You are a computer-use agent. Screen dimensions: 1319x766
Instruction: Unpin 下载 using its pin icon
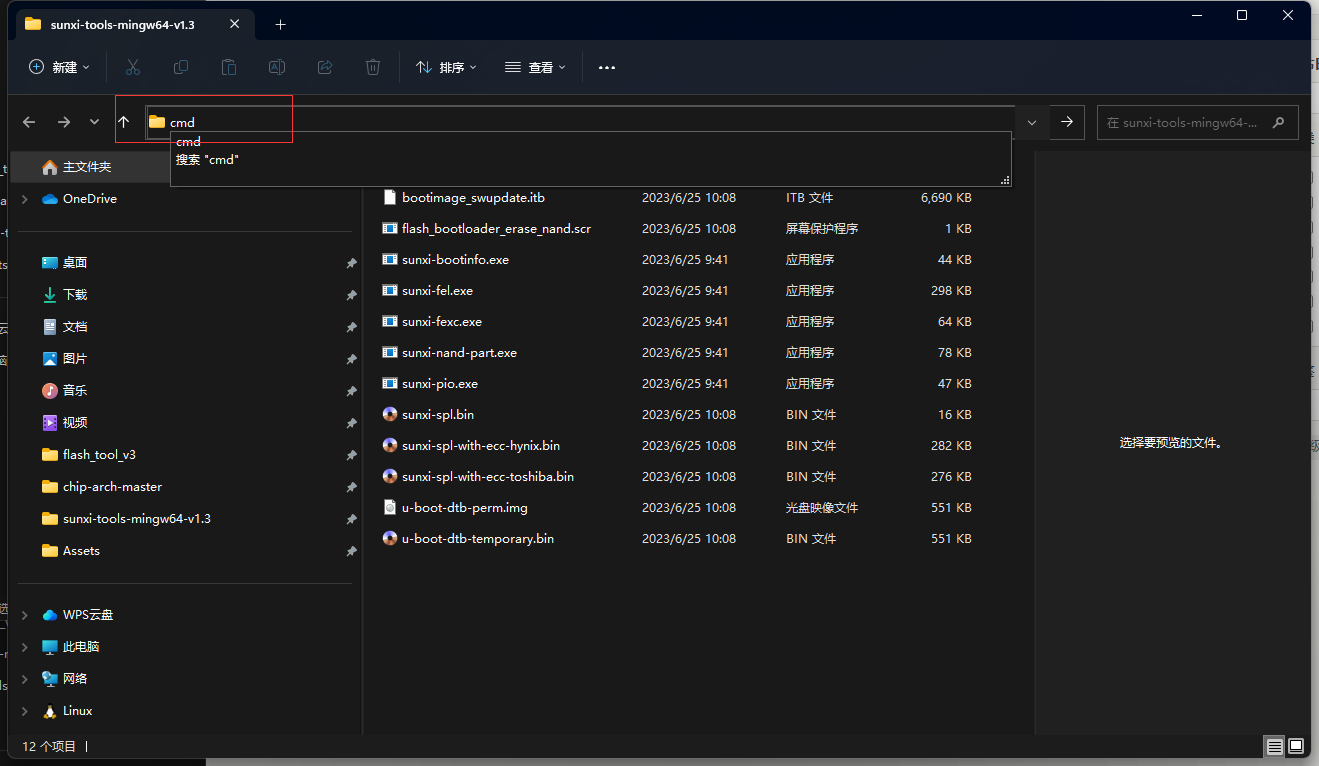coord(351,295)
